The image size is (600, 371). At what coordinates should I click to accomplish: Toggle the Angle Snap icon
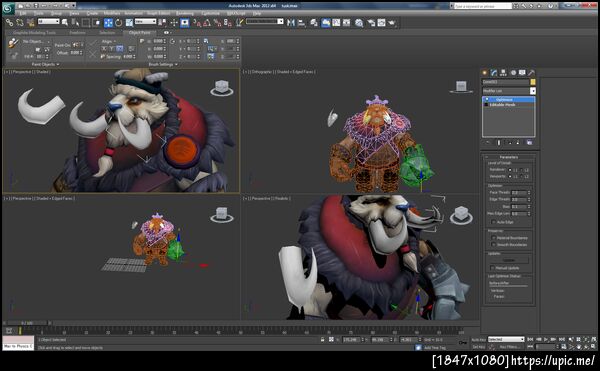click(x=207, y=23)
